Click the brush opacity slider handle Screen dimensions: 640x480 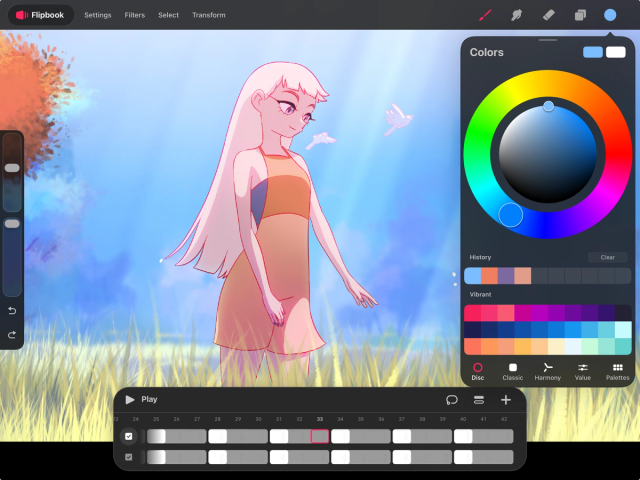click(12, 224)
